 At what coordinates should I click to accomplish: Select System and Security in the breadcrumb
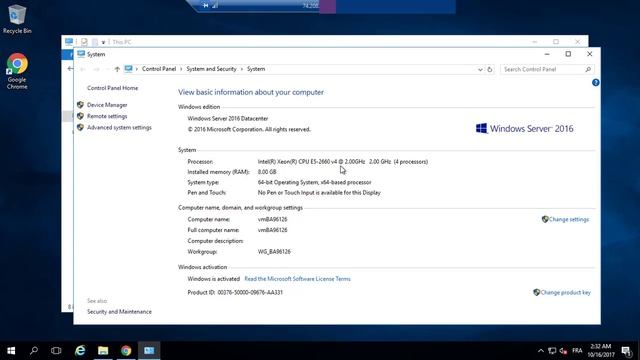[211, 69]
